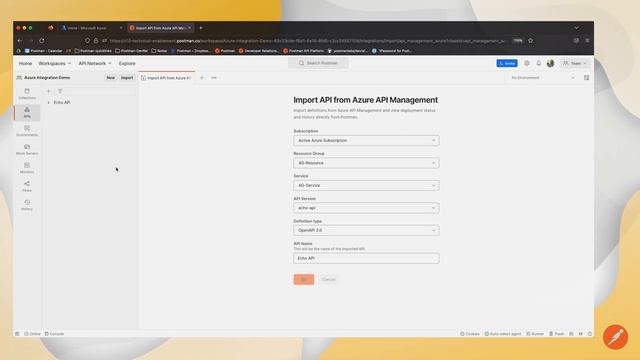Open the API Version dropdown
The width and height of the screenshot is (640, 360).
tap(366, 208)
